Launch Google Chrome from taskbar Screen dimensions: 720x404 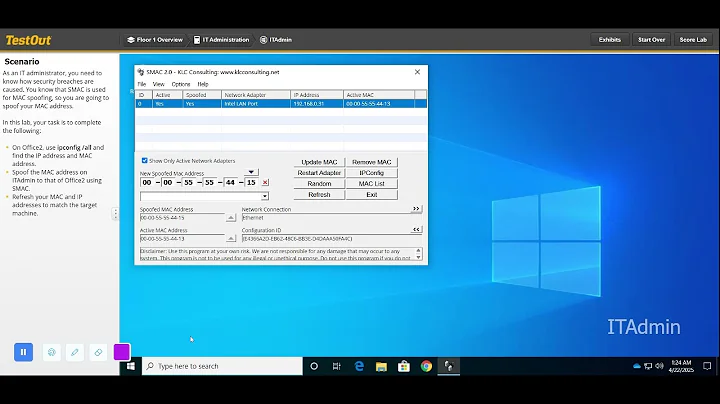[426, 366]
